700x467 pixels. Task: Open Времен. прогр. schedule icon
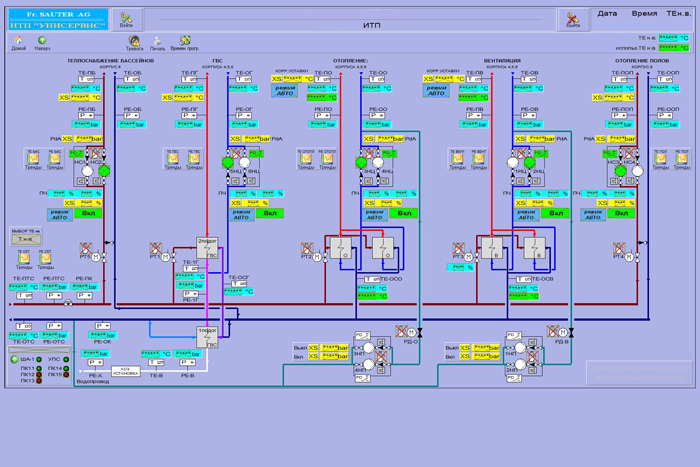click(184, 41)
